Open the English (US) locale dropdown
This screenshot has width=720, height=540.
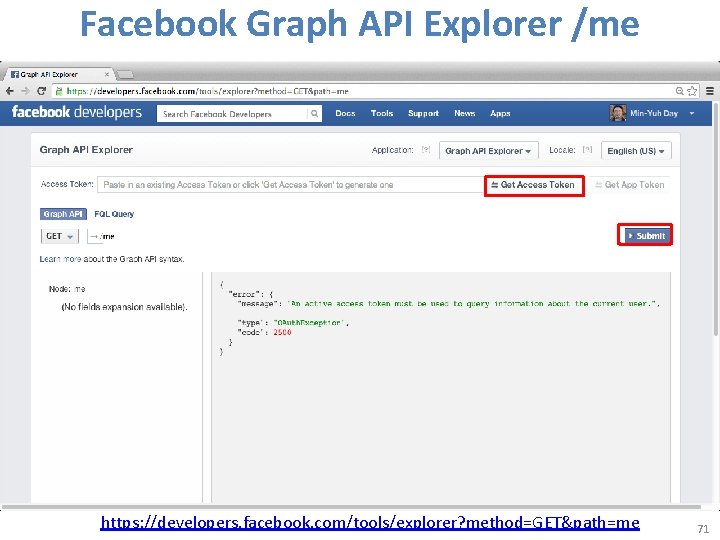click(x=636, y=151)
